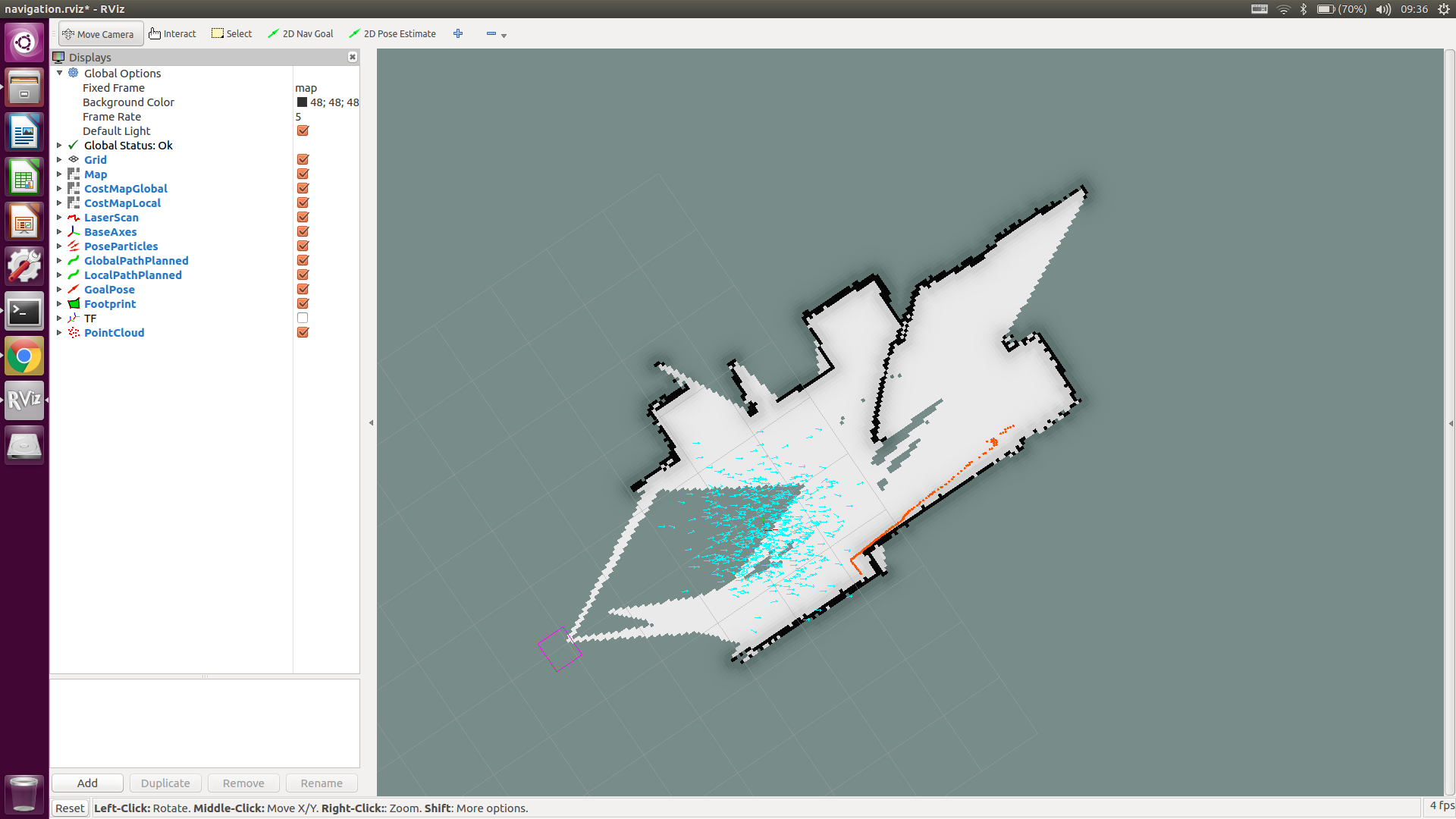Screen dimensions: 1456x819
Task: Uncheck the CostMapGlobal display
Action: [303, 188]
